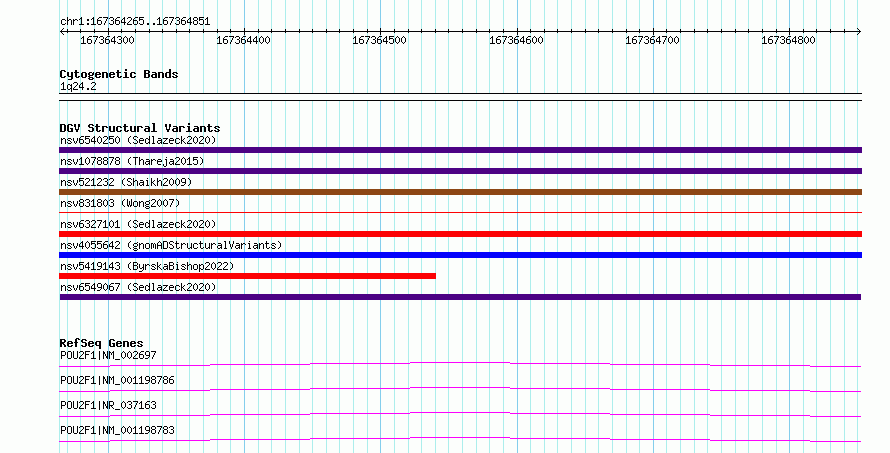
Task: Open variant label nsv6327101 (Sedlazeck2020)
Action: click(x=138, y=224)
